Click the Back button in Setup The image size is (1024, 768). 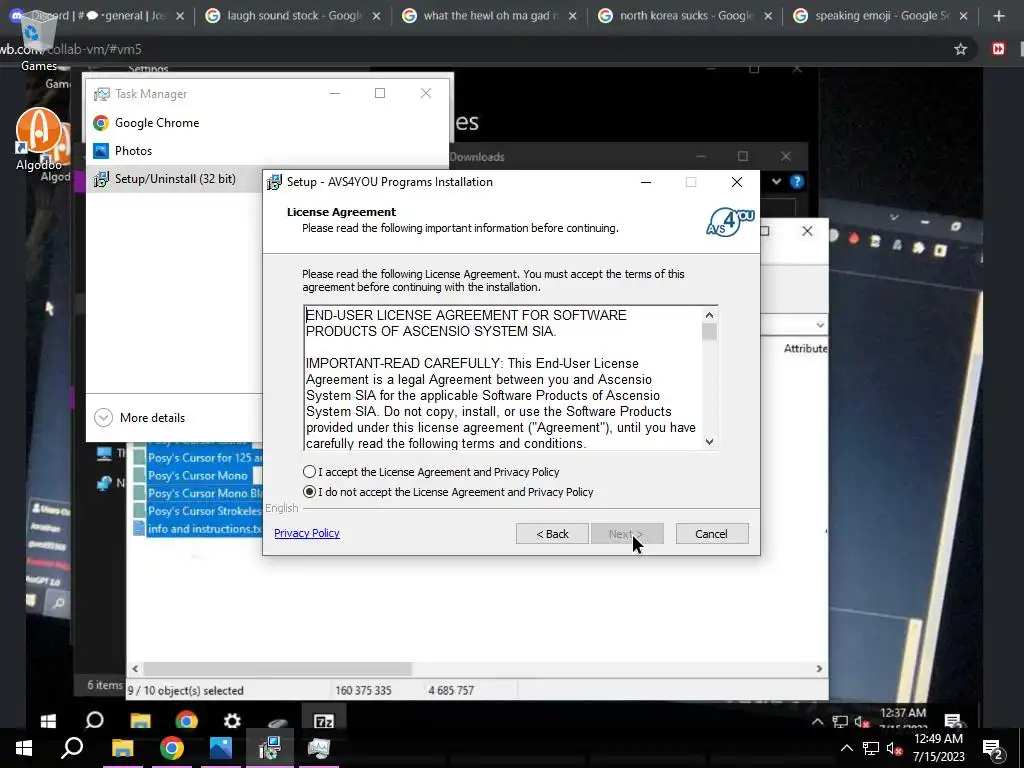pos(552,534)
